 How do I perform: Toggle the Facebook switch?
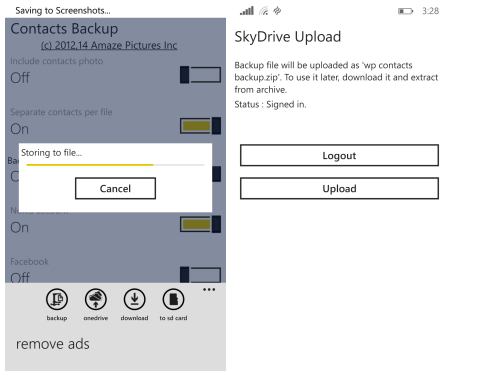pyautogui.click(x=200, y=275)
